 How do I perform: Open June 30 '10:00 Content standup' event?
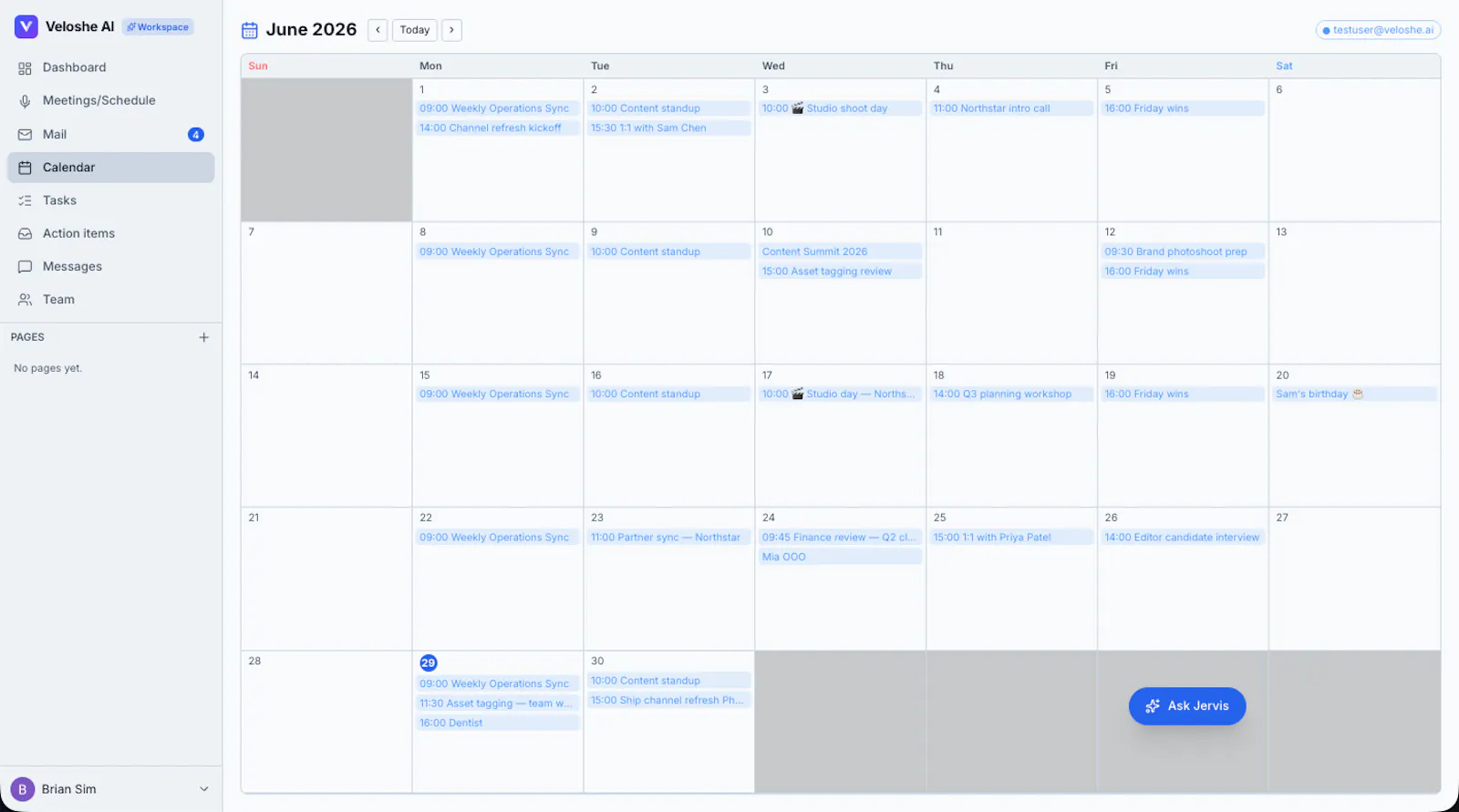[669, 681]
